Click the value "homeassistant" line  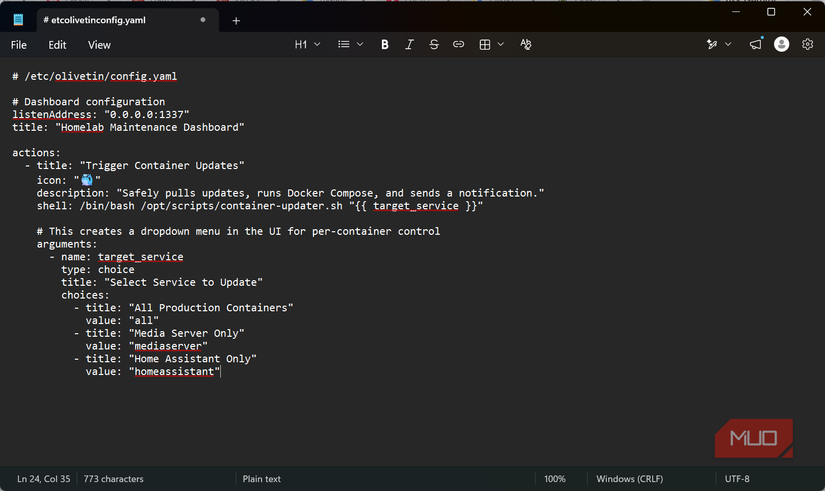pos(153,372)
